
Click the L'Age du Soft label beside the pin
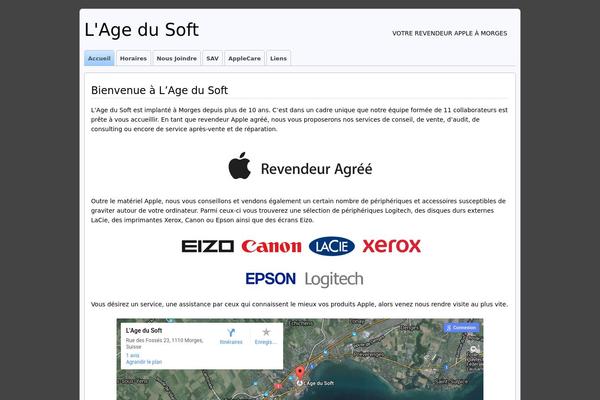[x=319, y=383]
